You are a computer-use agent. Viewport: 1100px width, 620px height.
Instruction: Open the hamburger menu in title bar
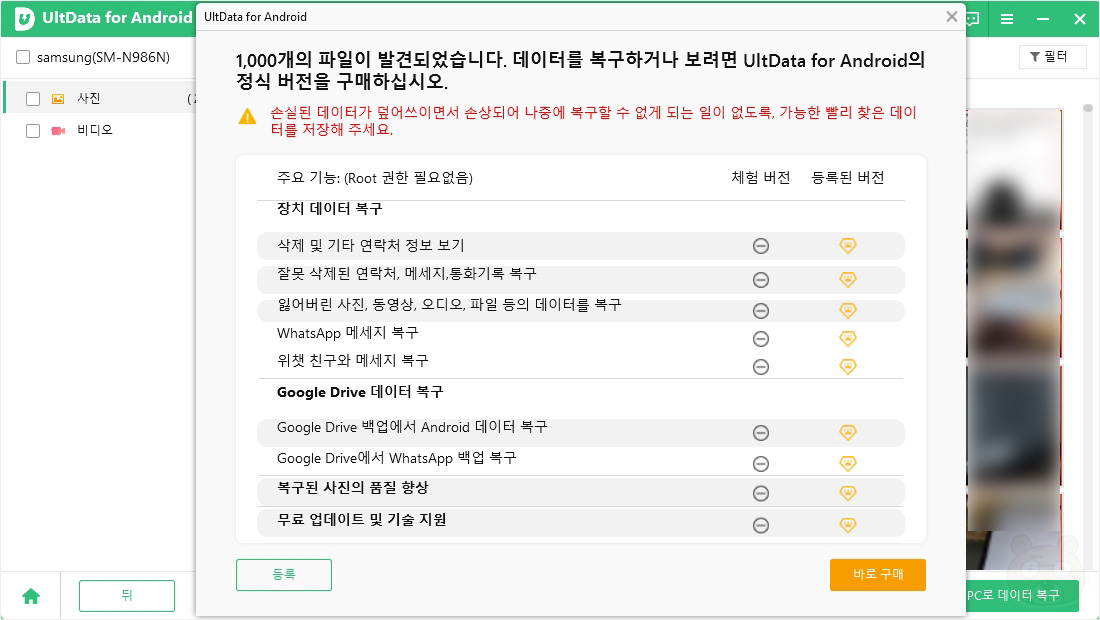point(1007,19)
